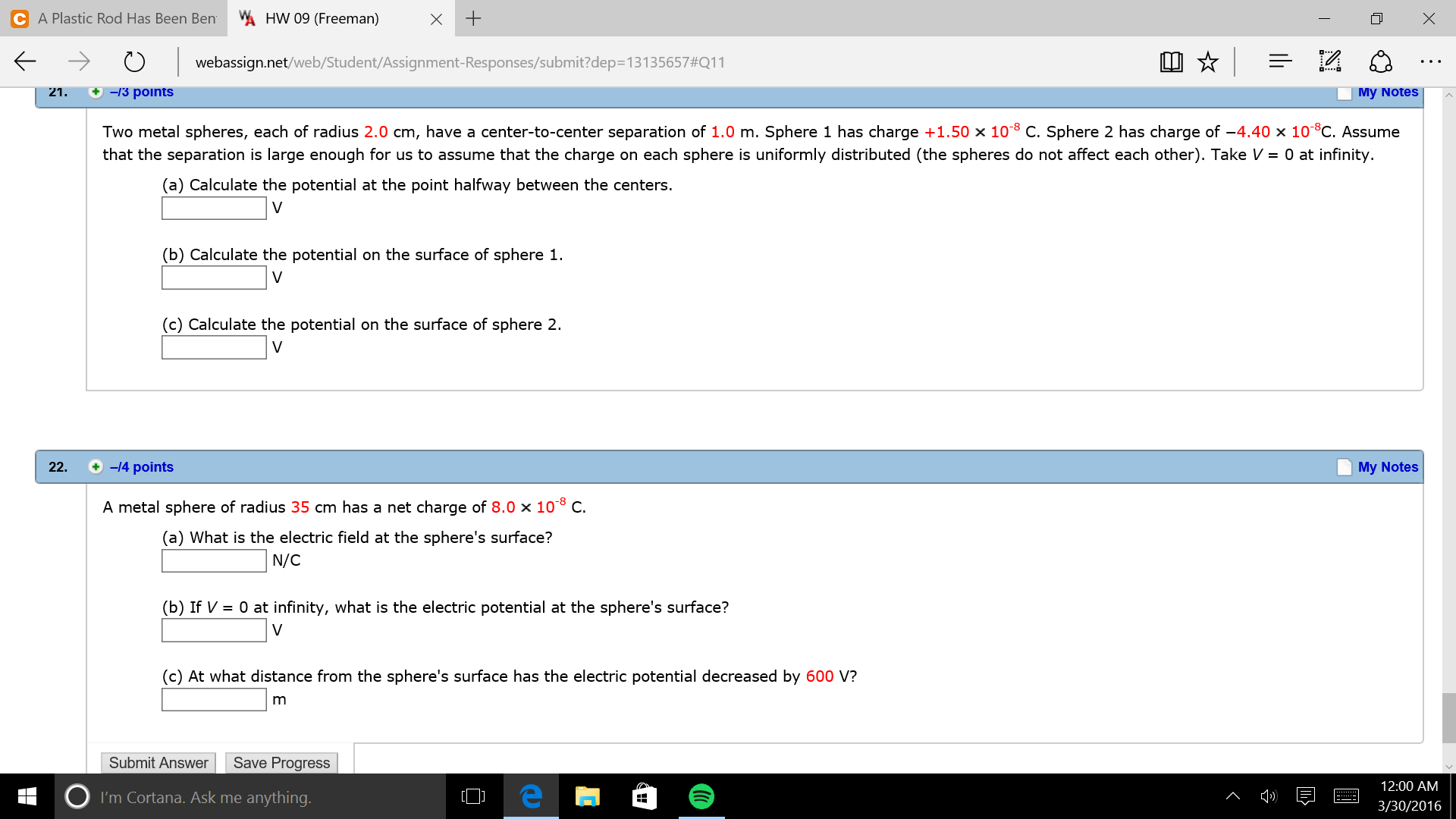1456x819 pixels.
Task: Go back to the previous page
Action: click(x=26, y=61)
